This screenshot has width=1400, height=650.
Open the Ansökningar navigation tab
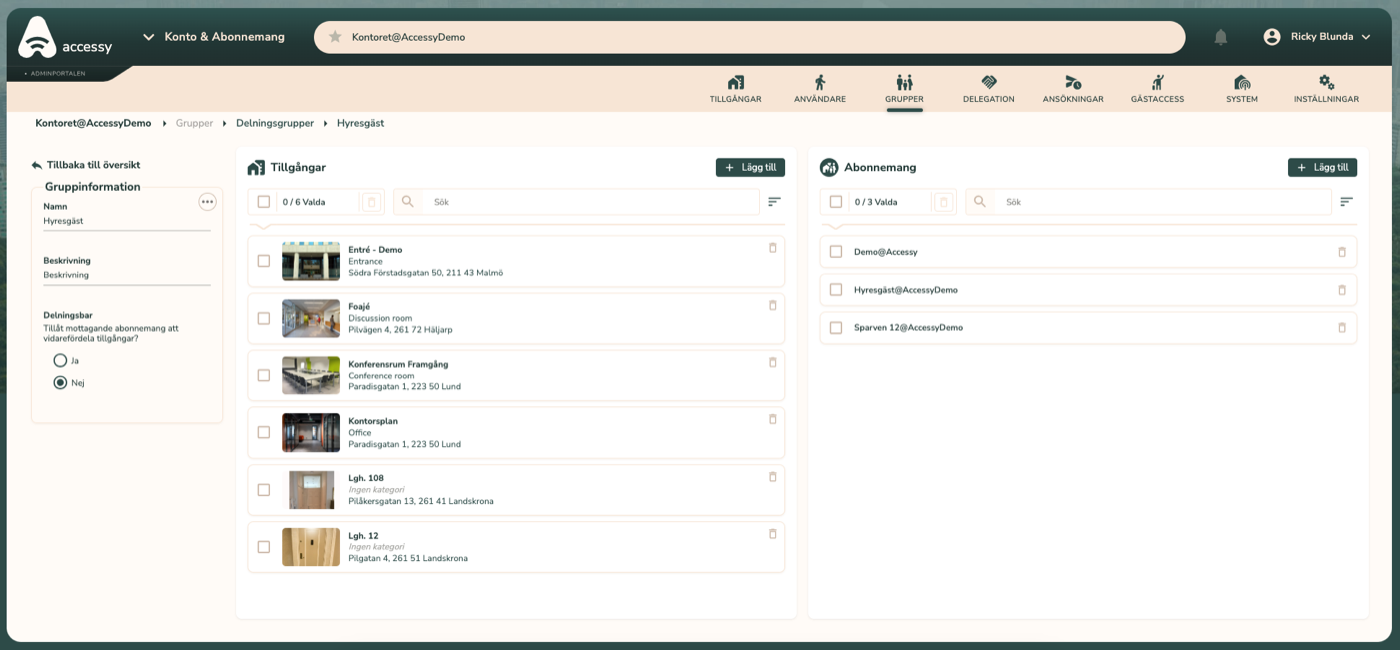tap(1073, 89)
